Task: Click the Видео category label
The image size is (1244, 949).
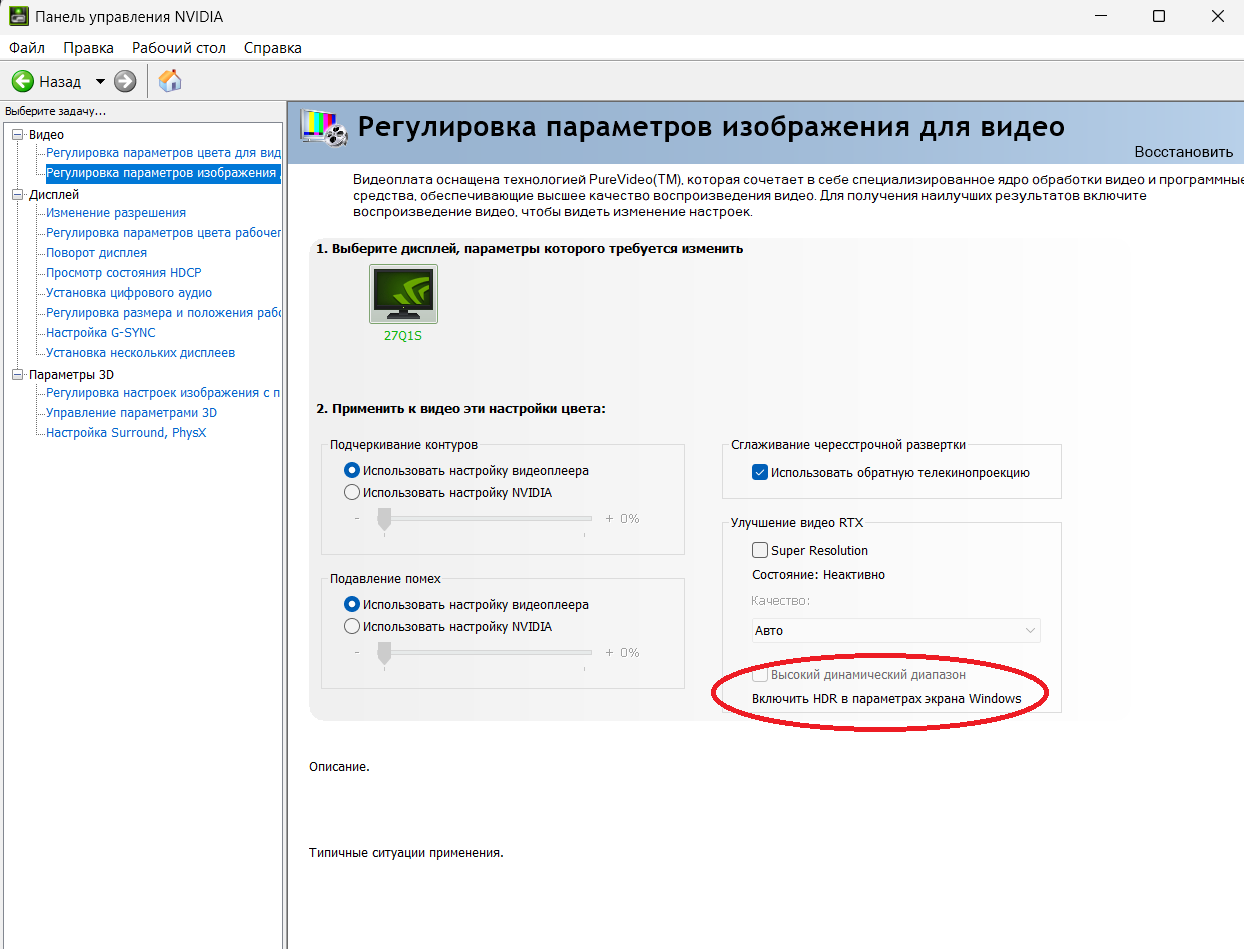Action: [46, 134]
